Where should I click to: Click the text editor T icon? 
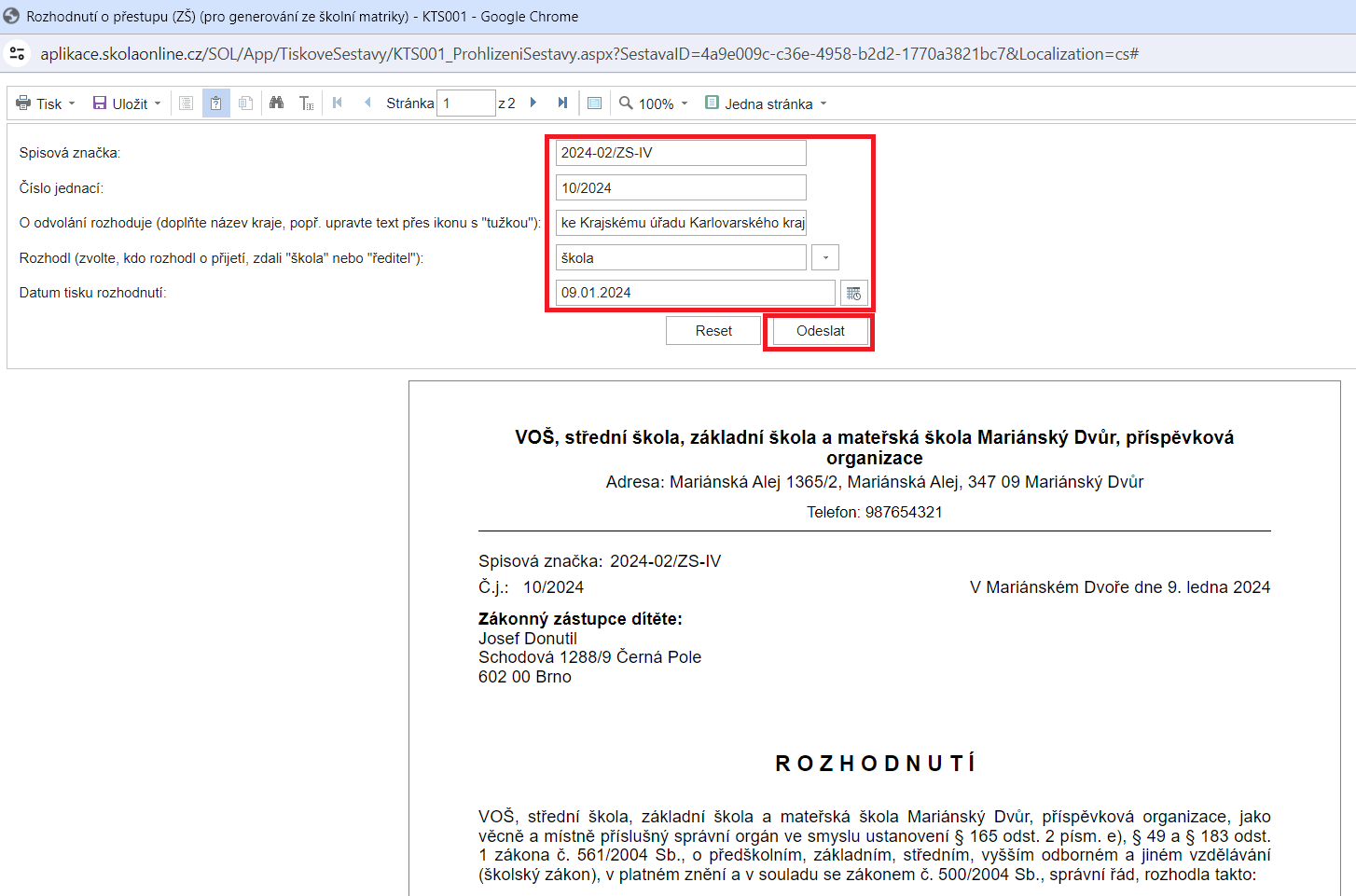(x=306, y=103)
